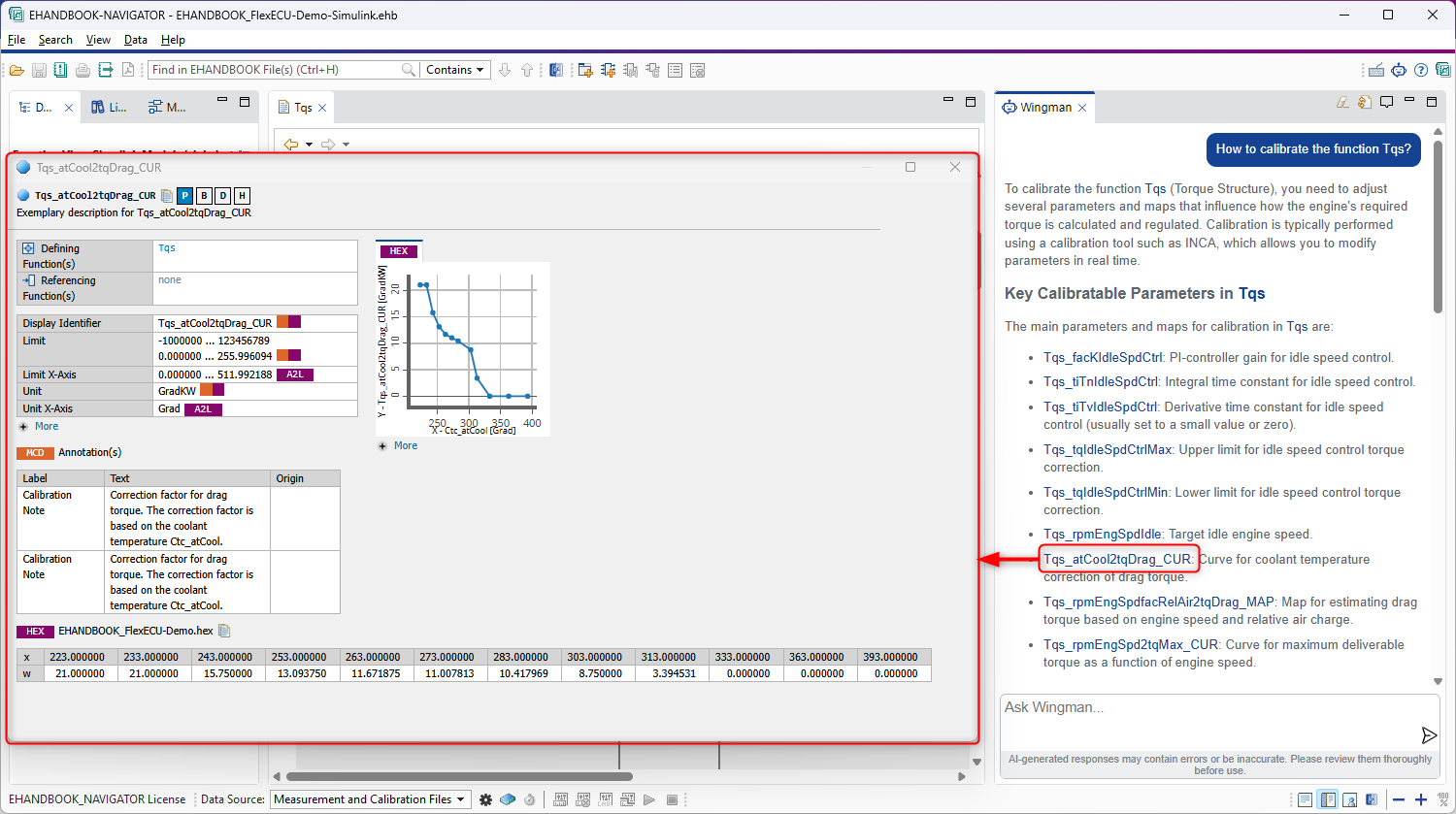Viewport: 1456px width, 814px height.
Task: Click the Find in EHANDBOOK File(s) search field
Action: coord(274,70)
